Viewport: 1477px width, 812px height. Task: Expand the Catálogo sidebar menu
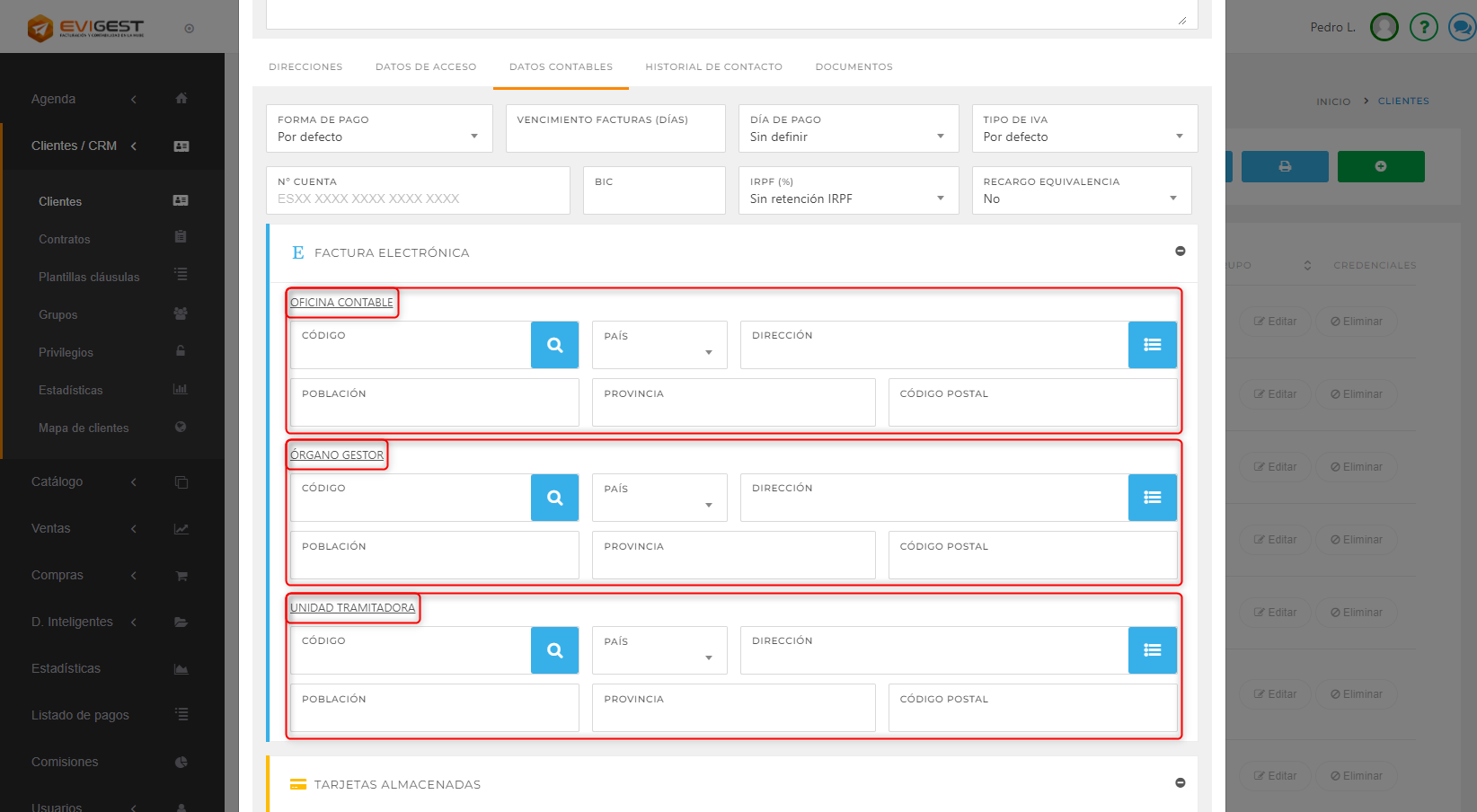[x=57, y=482]
